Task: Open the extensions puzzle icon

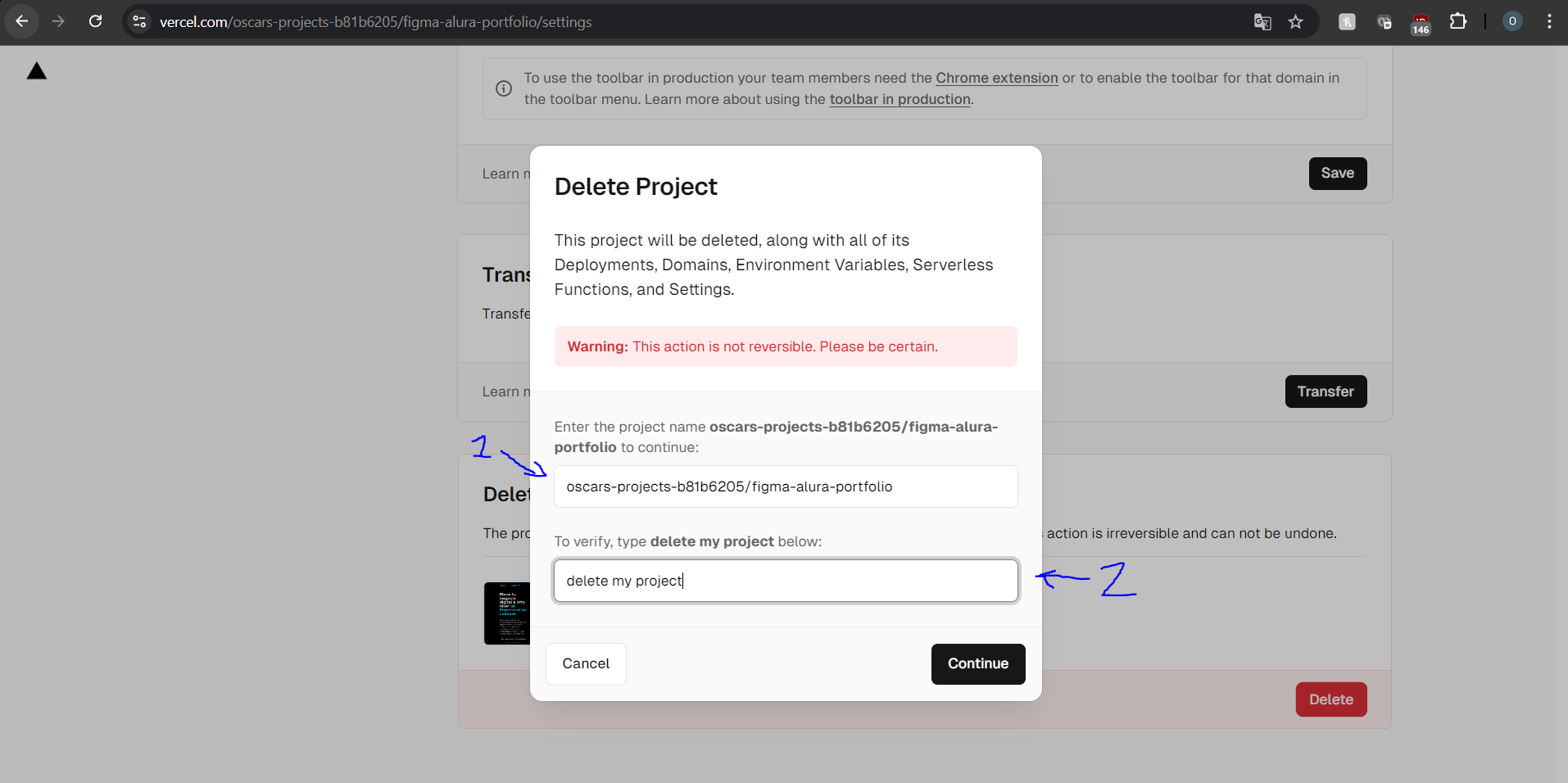Action: [x=1458, y=22]
